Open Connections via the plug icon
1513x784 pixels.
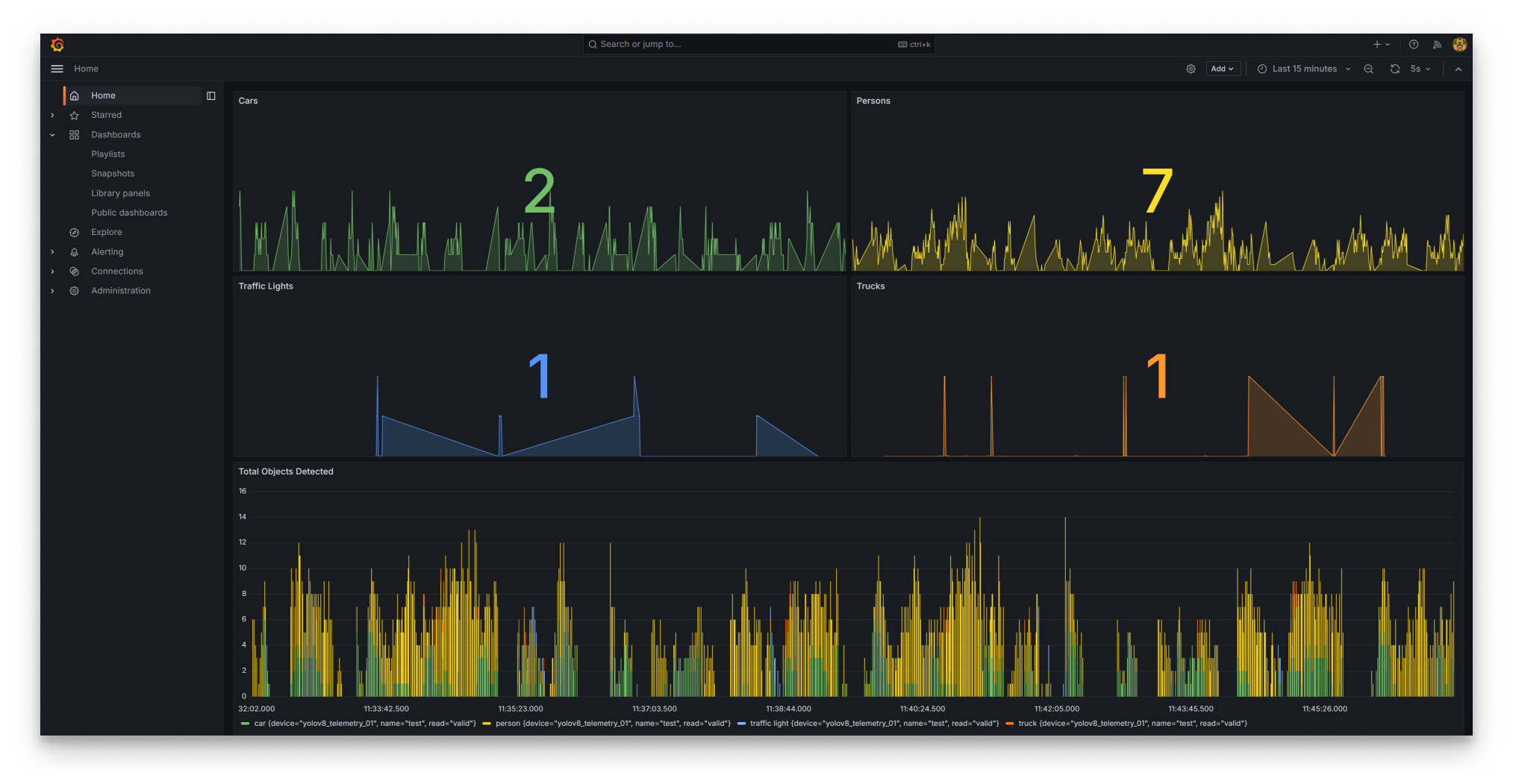[x=74, y=271]
